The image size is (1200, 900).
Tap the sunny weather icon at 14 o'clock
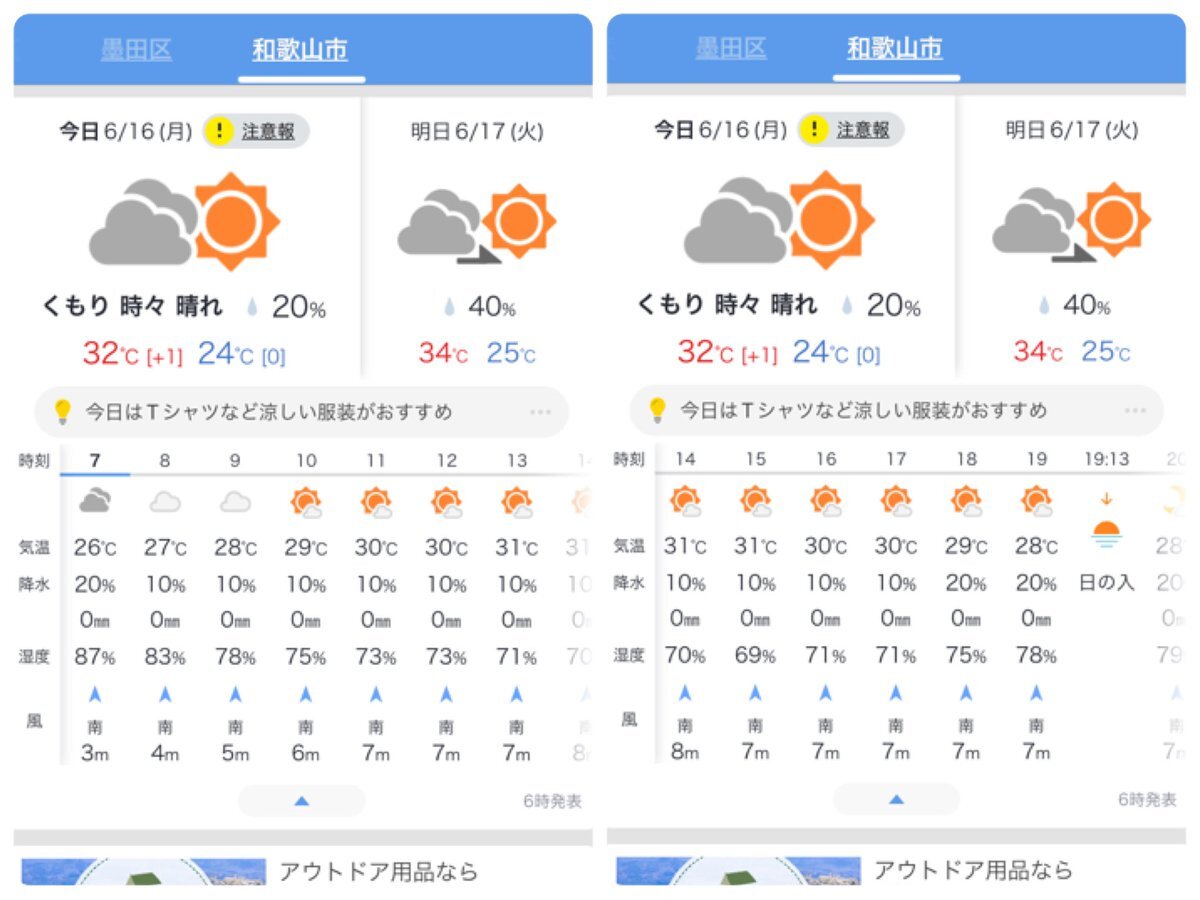[x=685, y=501]
